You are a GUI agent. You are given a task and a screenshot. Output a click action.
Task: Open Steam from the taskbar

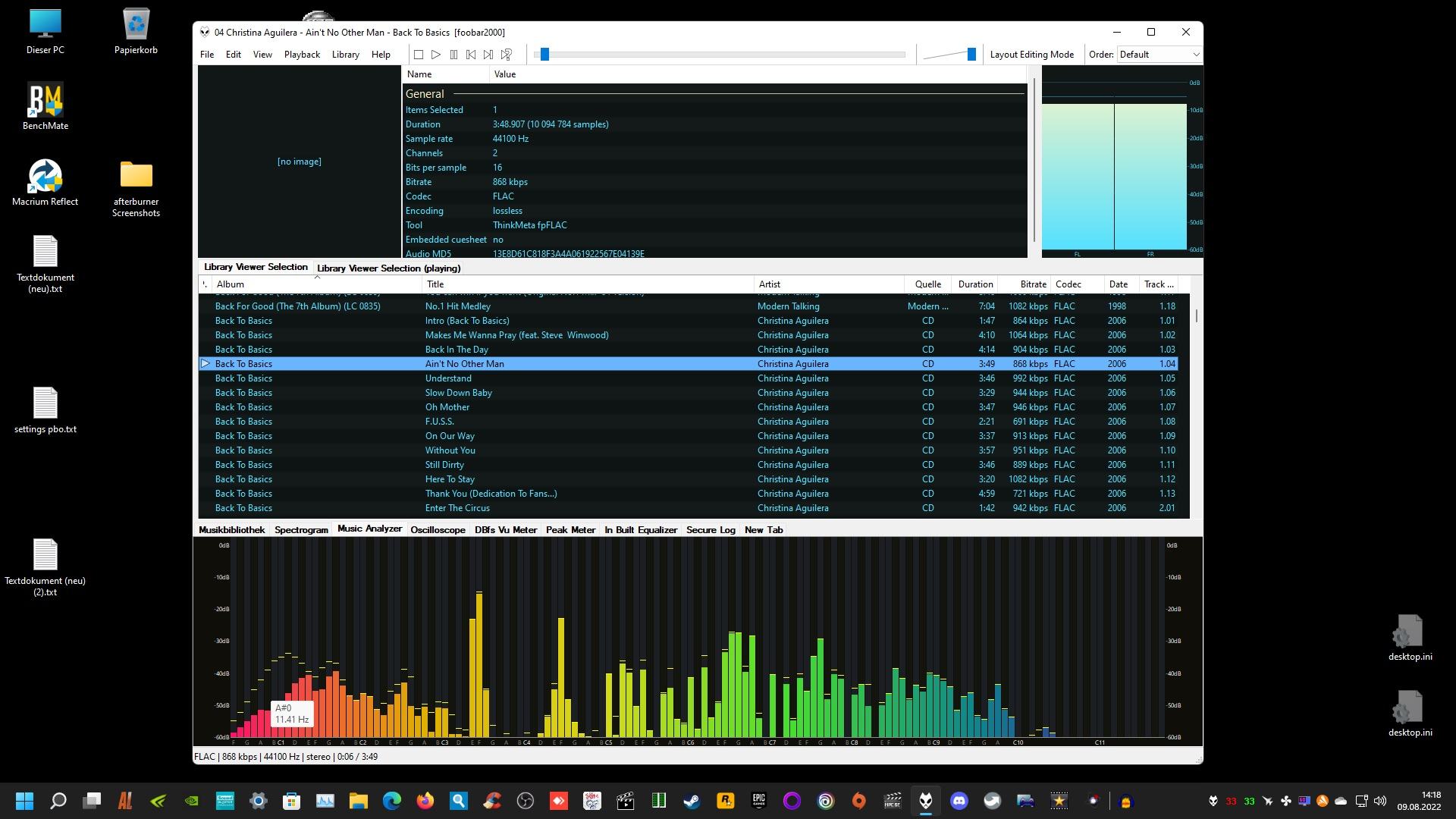point(692,801)
